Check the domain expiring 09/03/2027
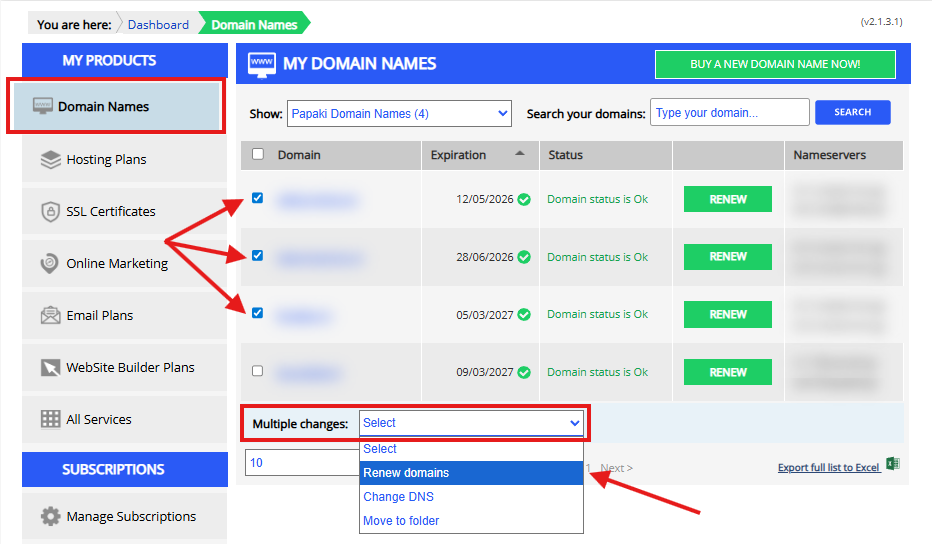Viewport: 932px width, 544px height. click(x=258, y=371)
